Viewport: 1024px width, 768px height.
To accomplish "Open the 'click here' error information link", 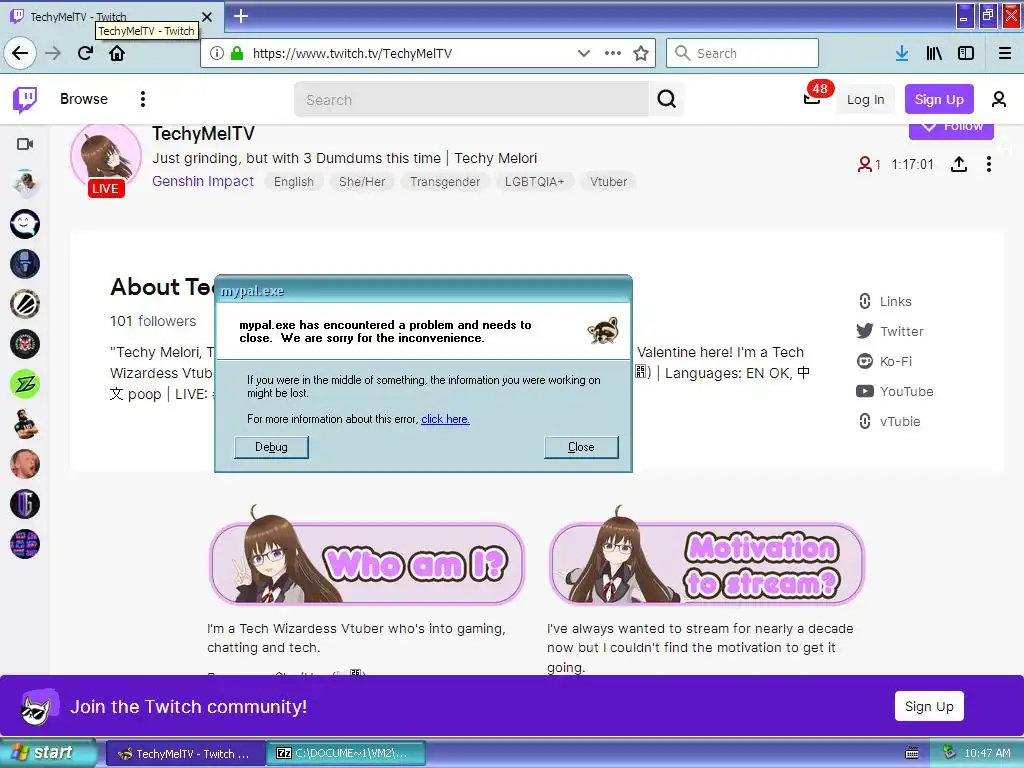I will click(445, 419).
